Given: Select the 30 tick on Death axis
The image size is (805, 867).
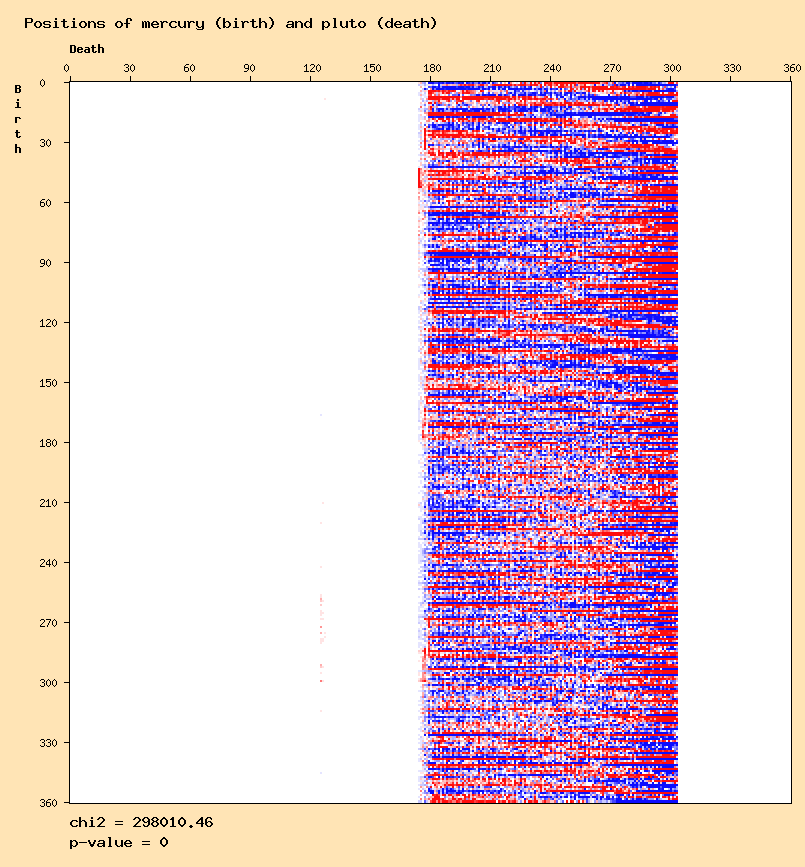Looking at the screenshot, I should click(129, 68).
